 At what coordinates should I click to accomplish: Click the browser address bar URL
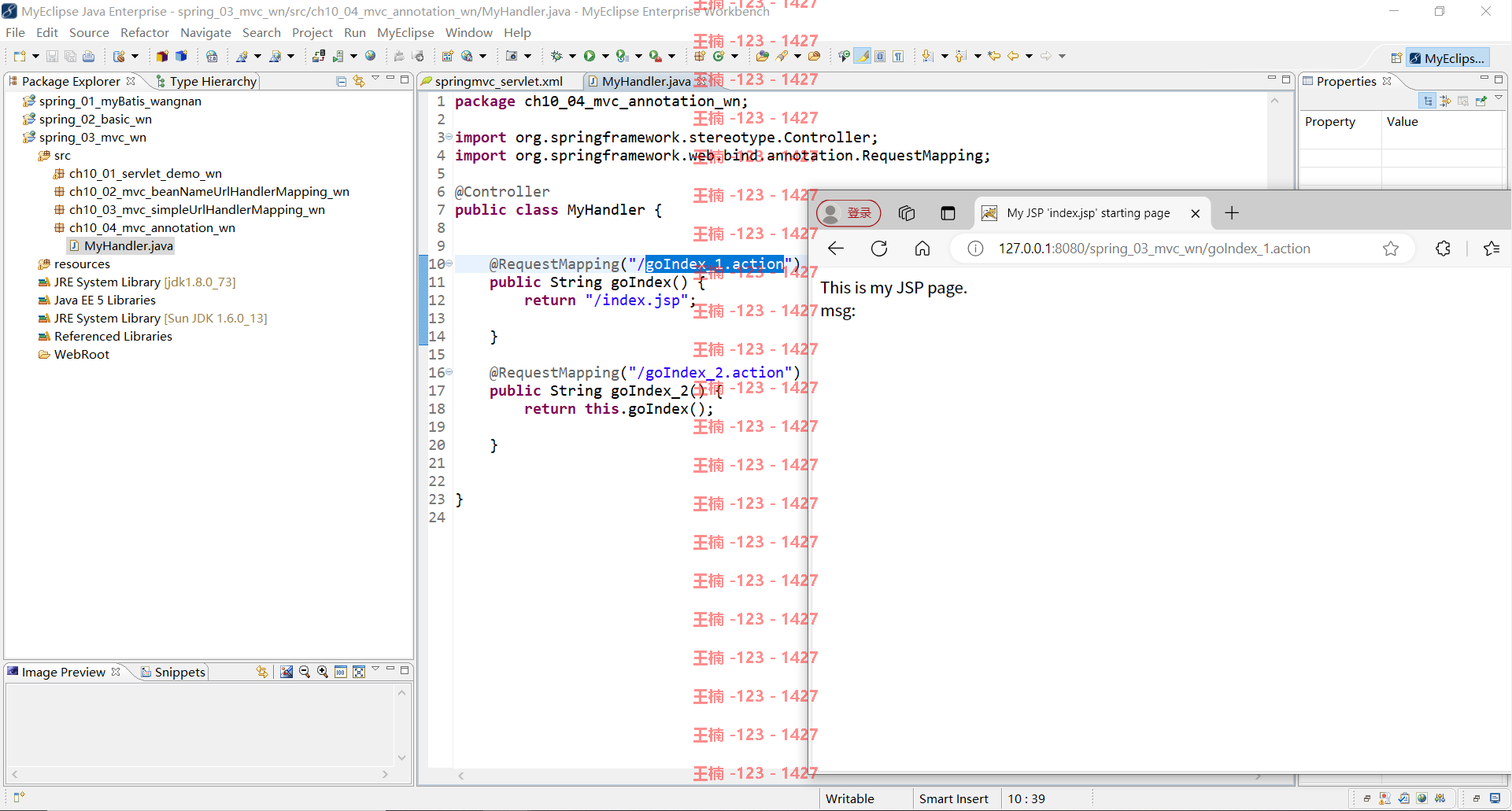1154,249
